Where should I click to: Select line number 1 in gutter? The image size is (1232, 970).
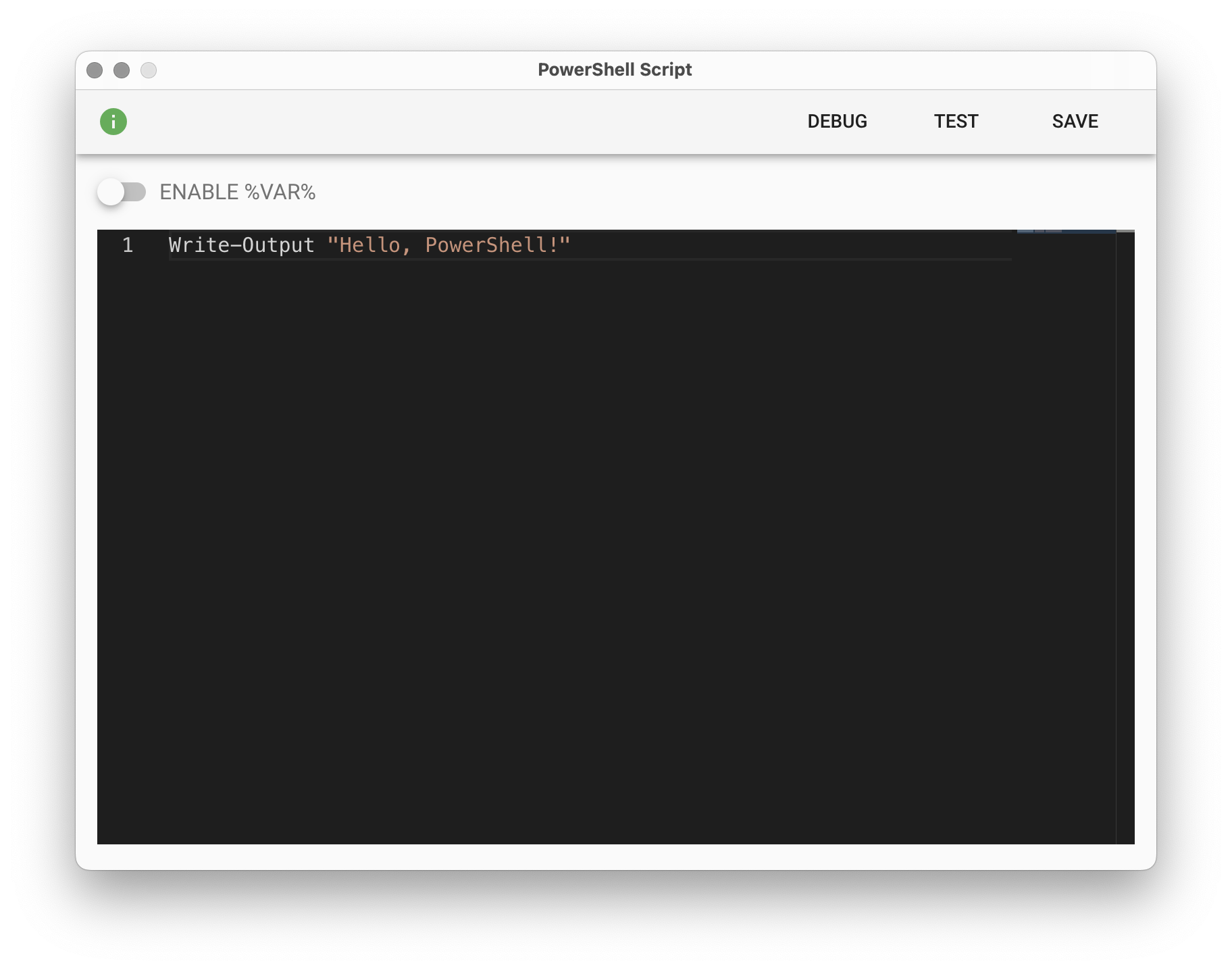coord(128,245)
